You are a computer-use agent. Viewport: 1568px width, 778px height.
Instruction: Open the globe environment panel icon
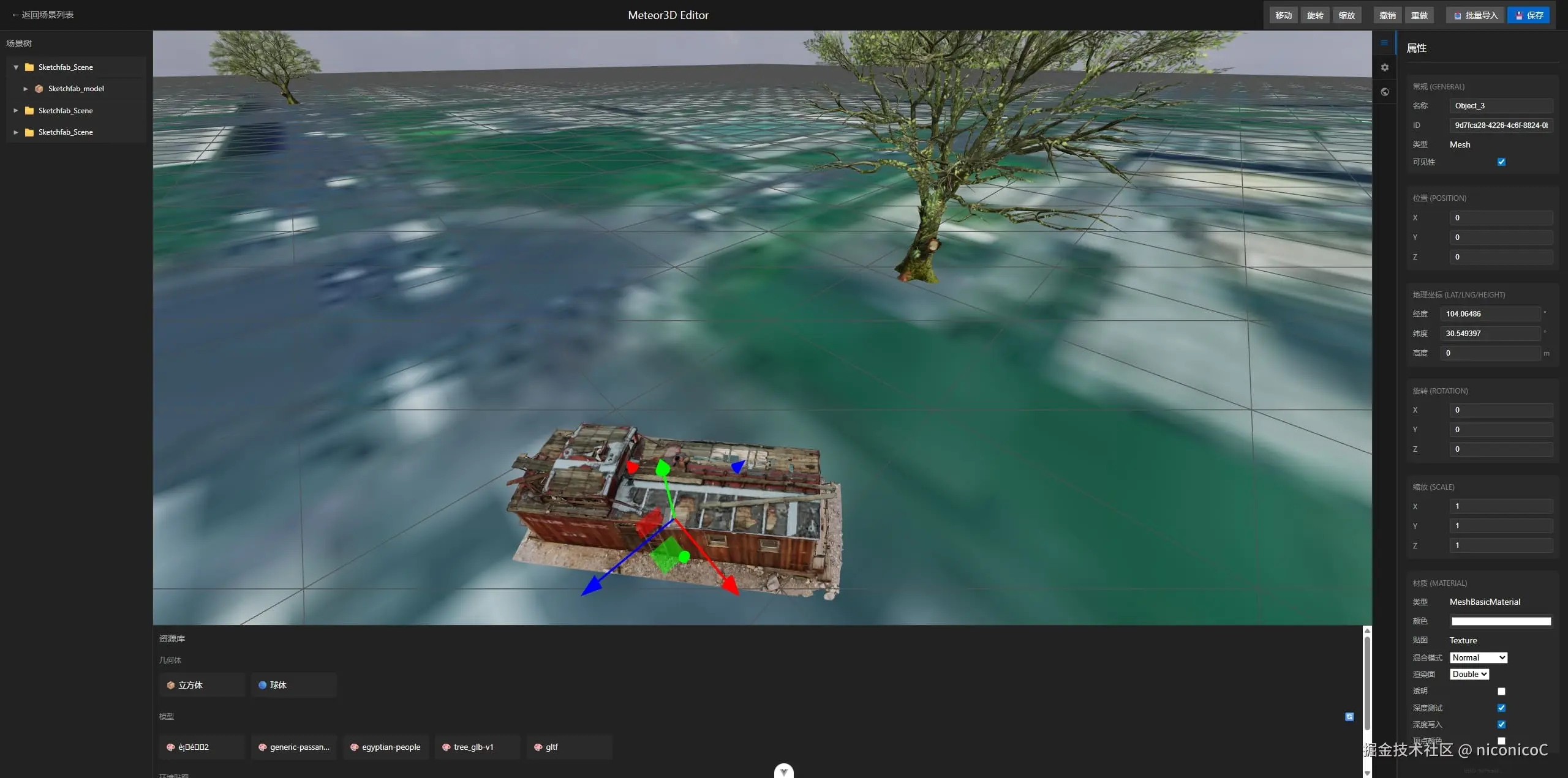1384,92
